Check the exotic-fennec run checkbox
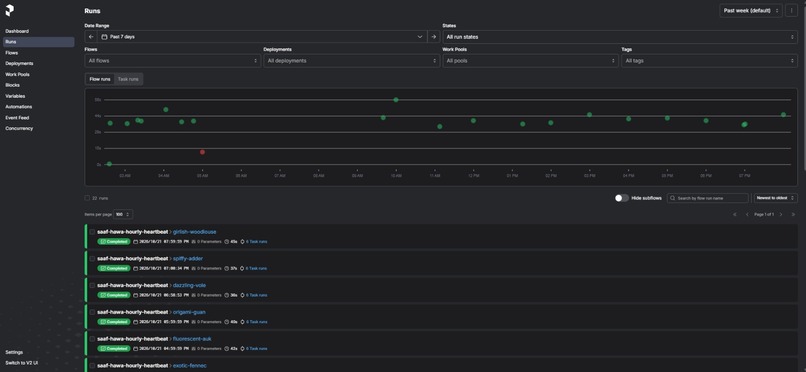 click(x=93, y=365)
